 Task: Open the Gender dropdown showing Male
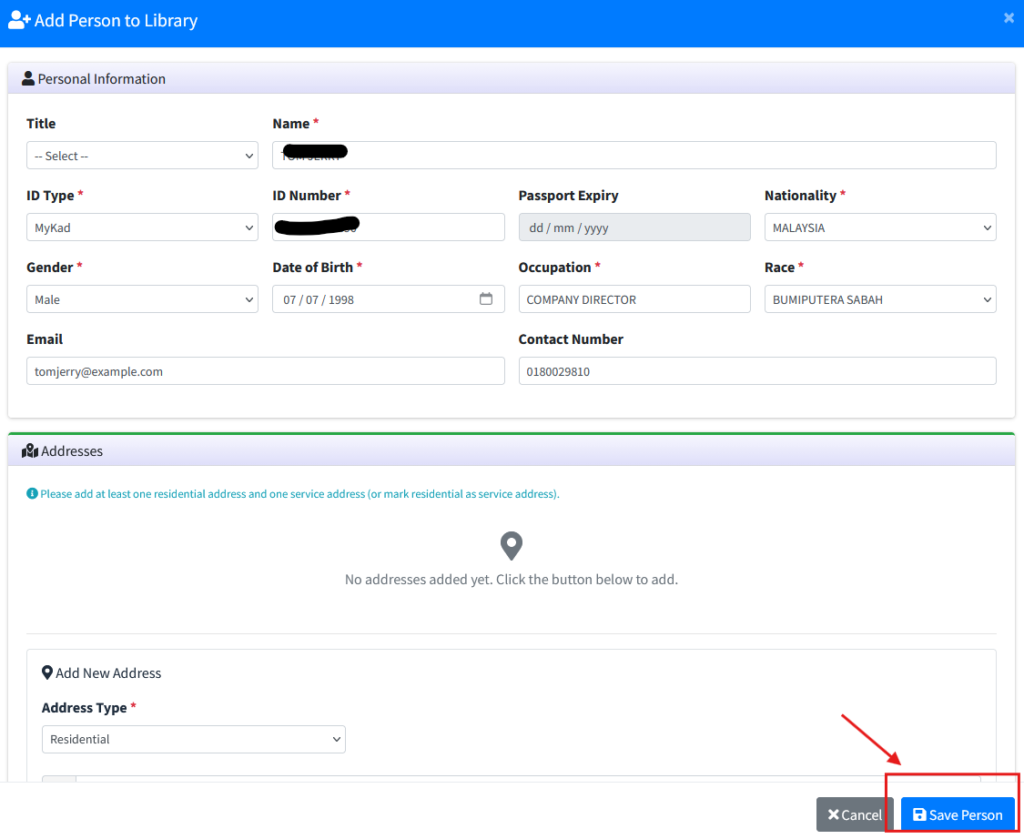click(x=142, y=299)
